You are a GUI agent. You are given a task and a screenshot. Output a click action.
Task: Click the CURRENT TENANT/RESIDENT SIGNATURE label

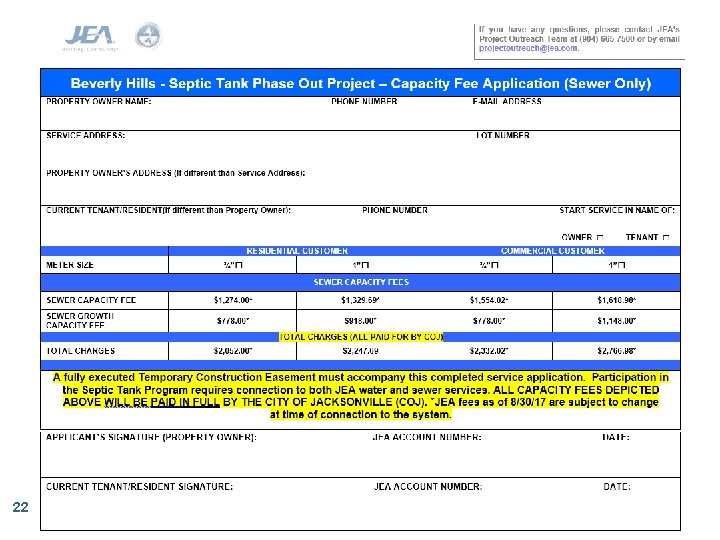(139, 487)
